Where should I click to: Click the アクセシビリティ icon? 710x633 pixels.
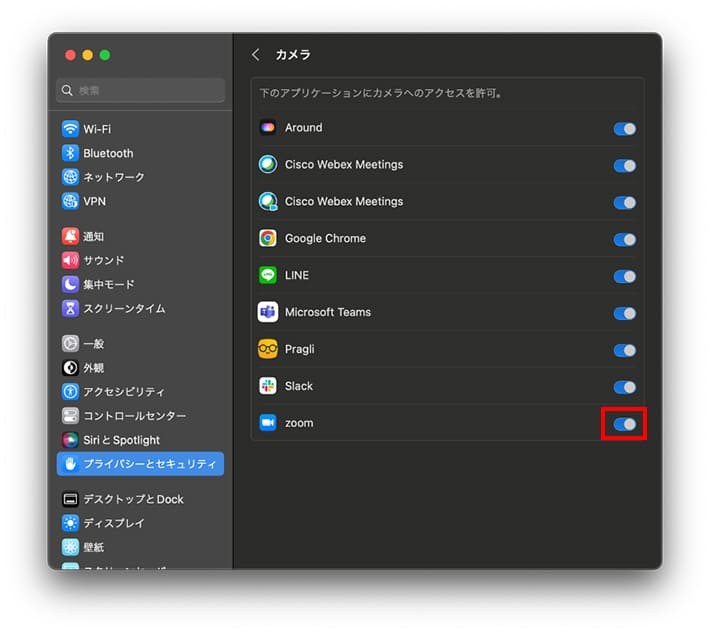(x=70, y=391)
